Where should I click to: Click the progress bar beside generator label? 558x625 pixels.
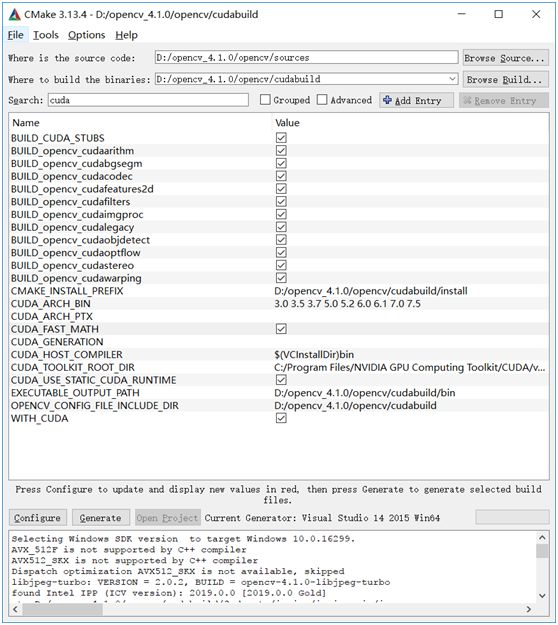pos(512,517)
